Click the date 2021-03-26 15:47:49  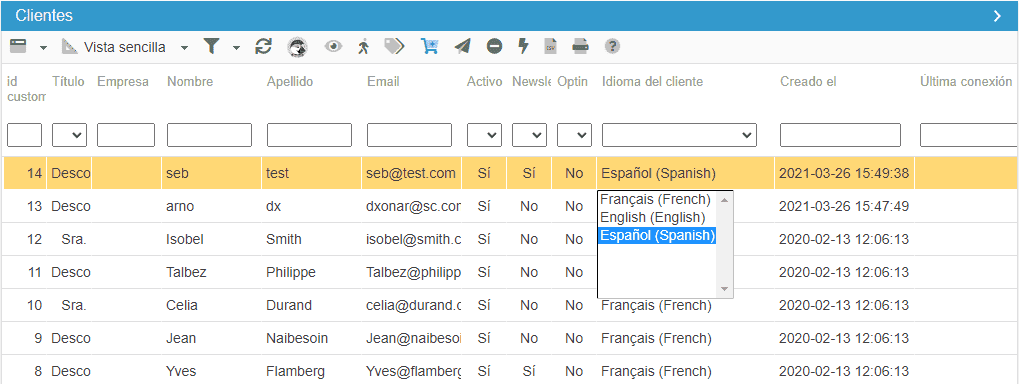(x=844, y=207)
